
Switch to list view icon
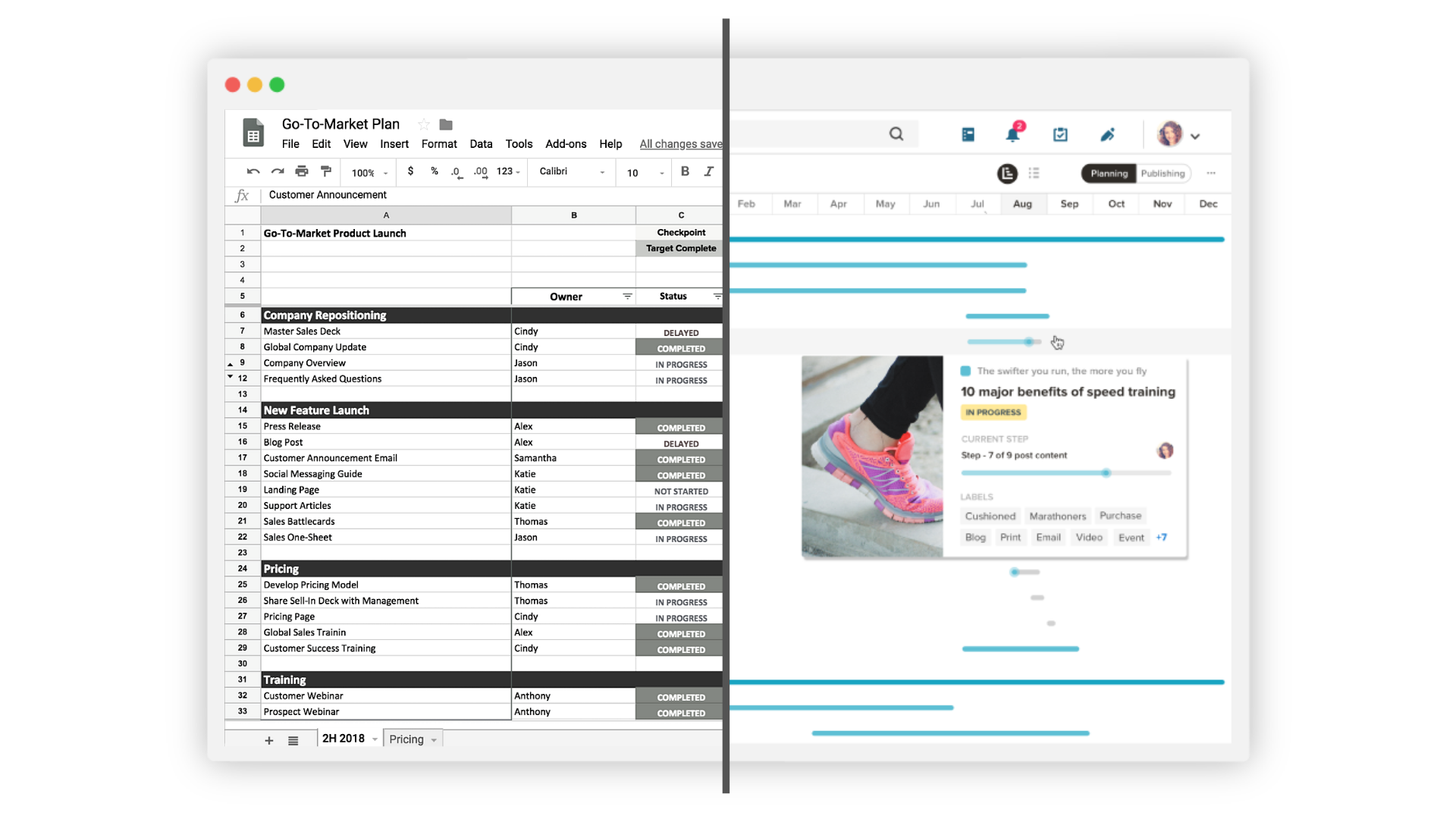1034,174
